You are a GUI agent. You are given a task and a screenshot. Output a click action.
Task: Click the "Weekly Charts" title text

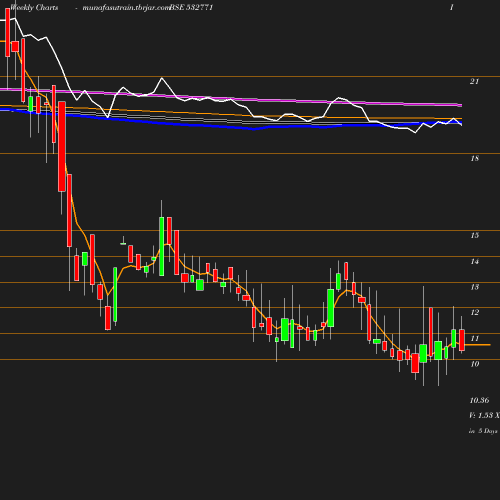(34, 7)
